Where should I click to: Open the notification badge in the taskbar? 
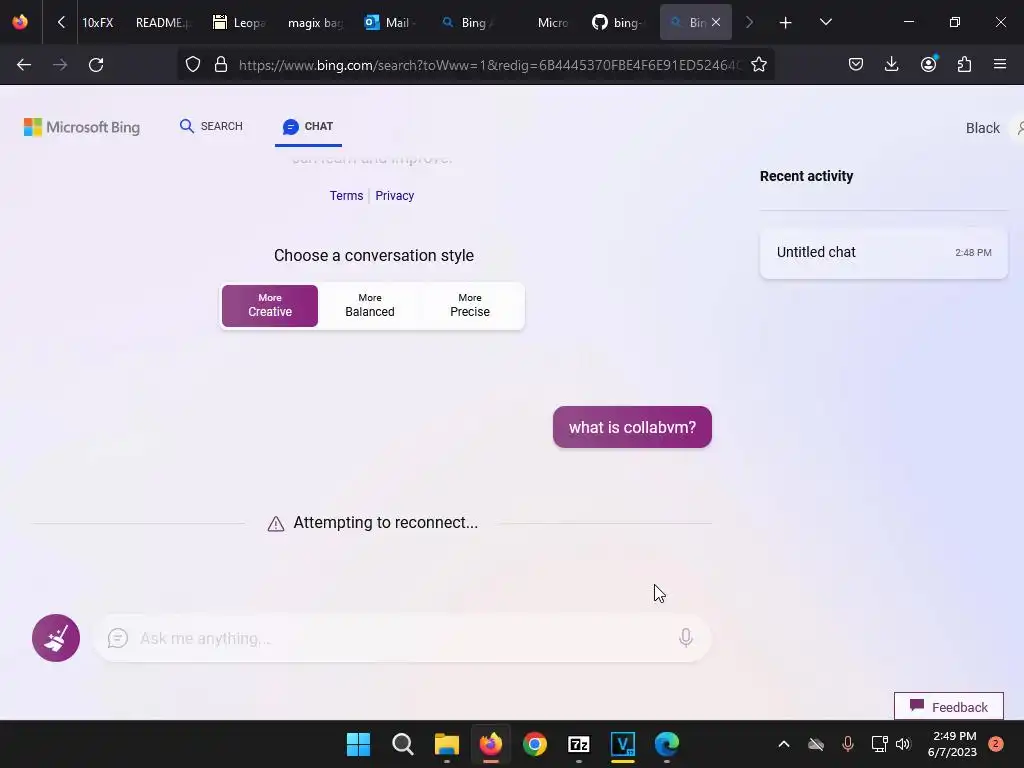tap(995, 744)
